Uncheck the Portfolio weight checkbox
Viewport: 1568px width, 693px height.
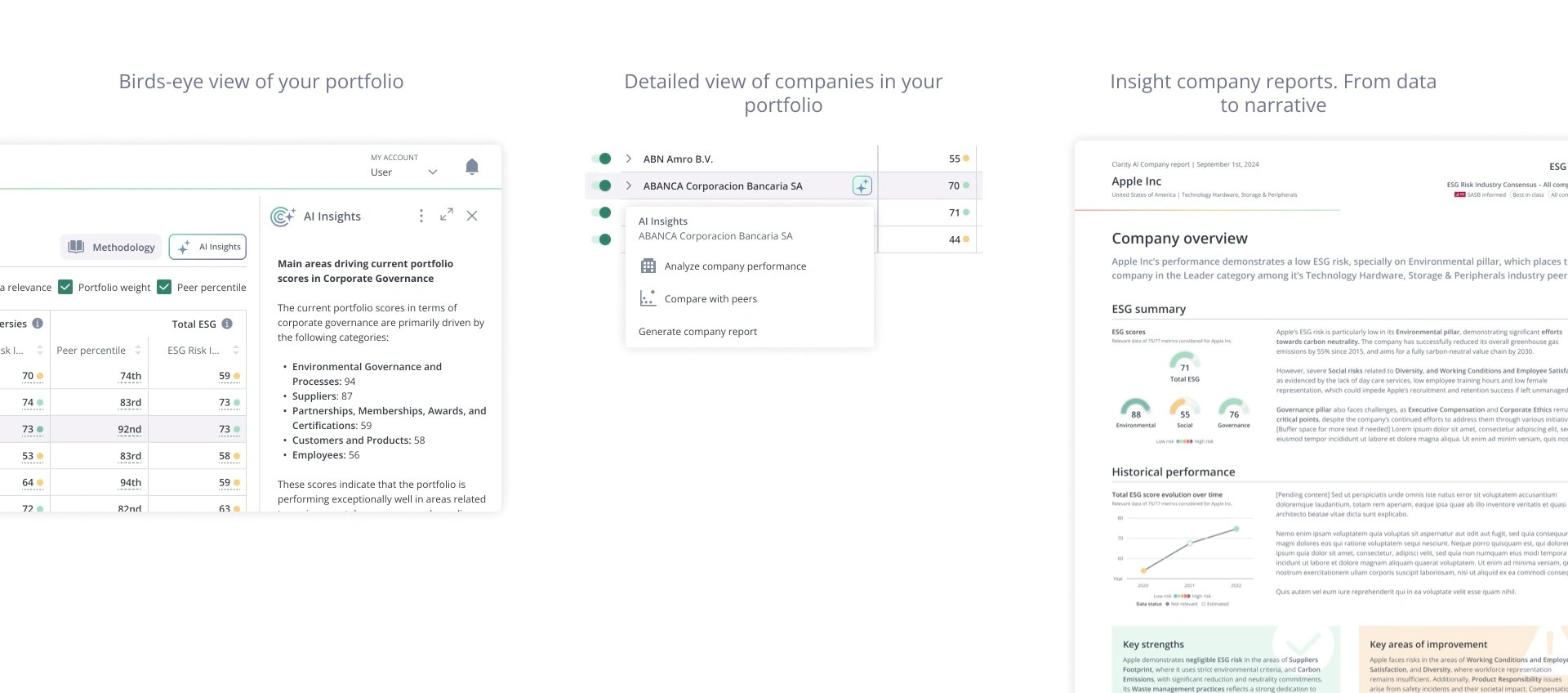[x=66, y=287]
